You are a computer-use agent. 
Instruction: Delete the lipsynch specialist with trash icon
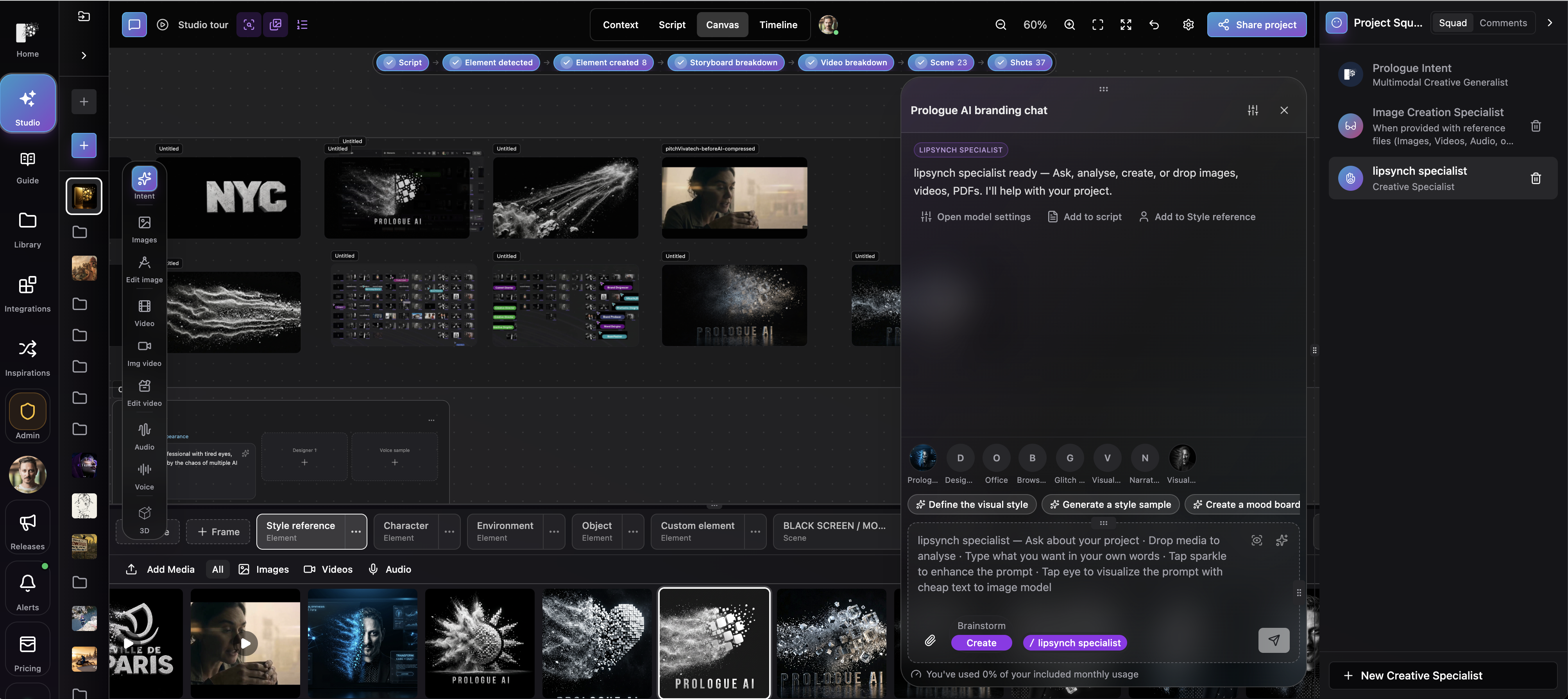click(1535, 178)
